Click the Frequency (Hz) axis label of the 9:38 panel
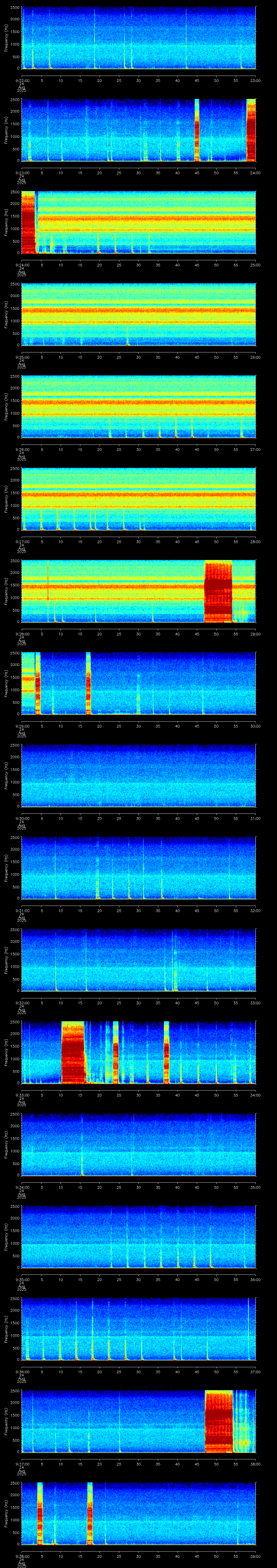This screenshot has width=277, height=1568. click(x=6, y=1513)
